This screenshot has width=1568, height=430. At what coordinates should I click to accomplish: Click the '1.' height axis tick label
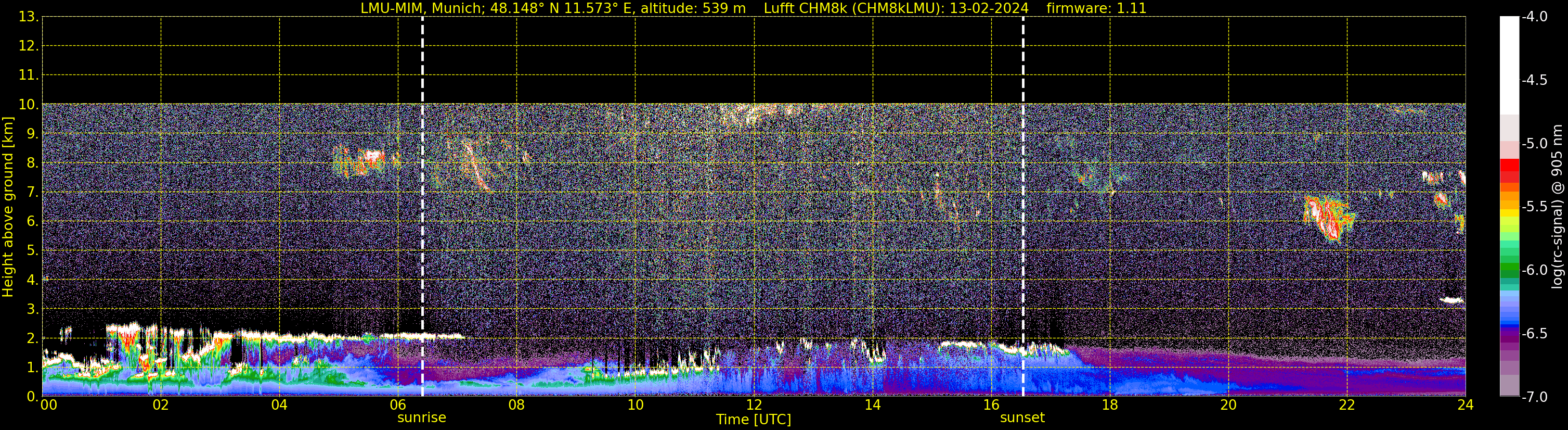32,367
